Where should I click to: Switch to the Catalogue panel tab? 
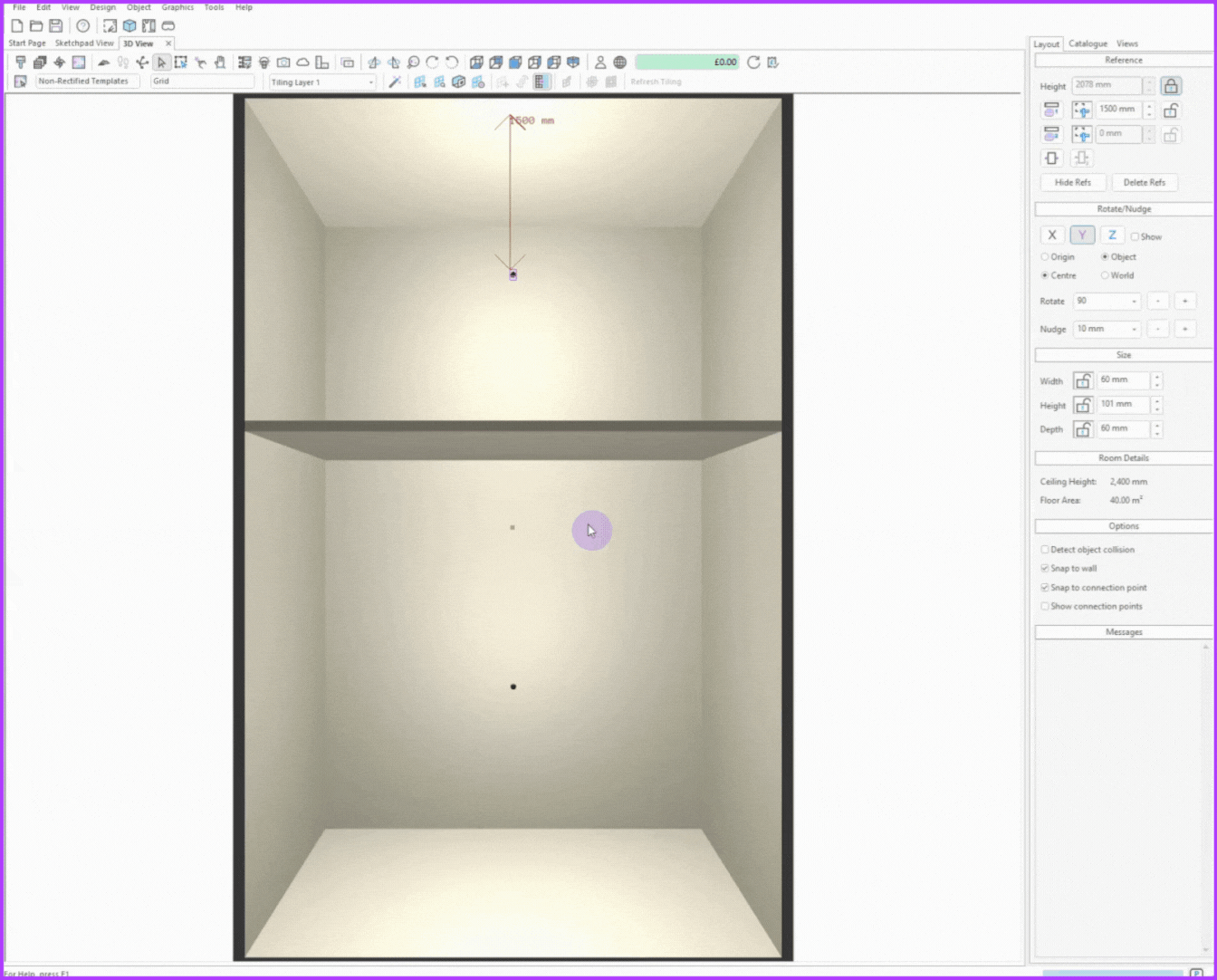tap(1088, 43)
